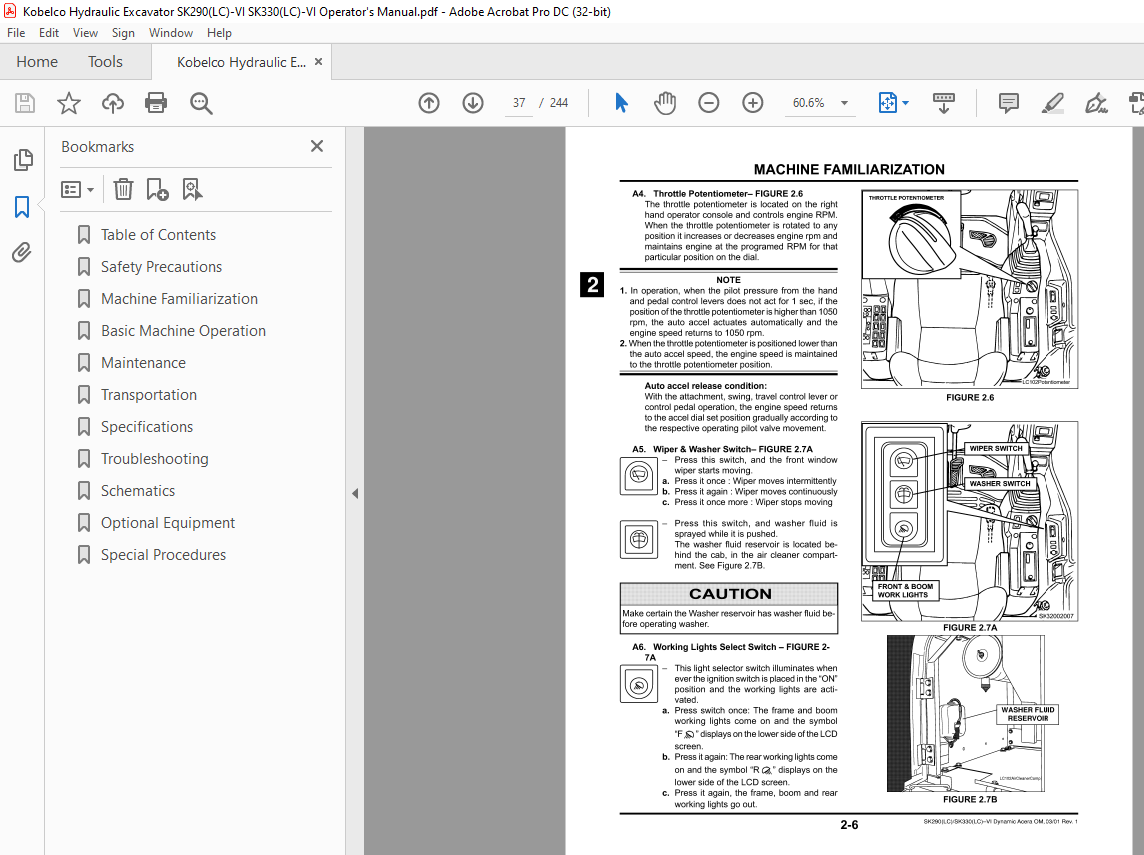Open the Sign menu
The image size is (1144, 855).
[123, 33]
